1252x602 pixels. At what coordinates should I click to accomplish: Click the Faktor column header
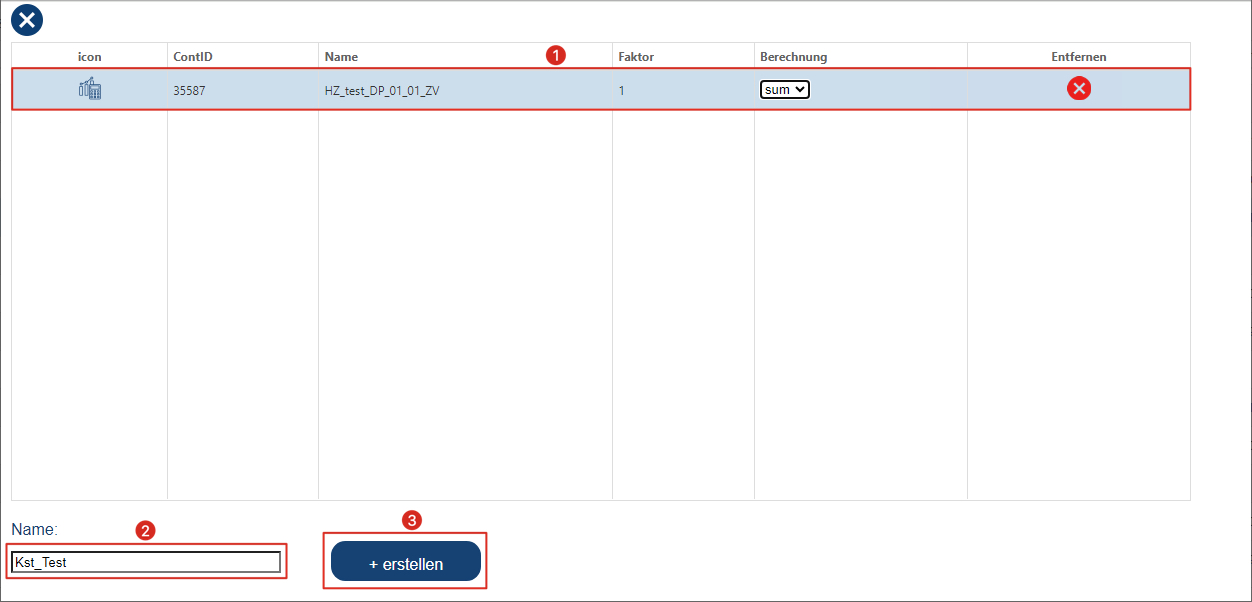pyautogui.click(x=636, y=57)
